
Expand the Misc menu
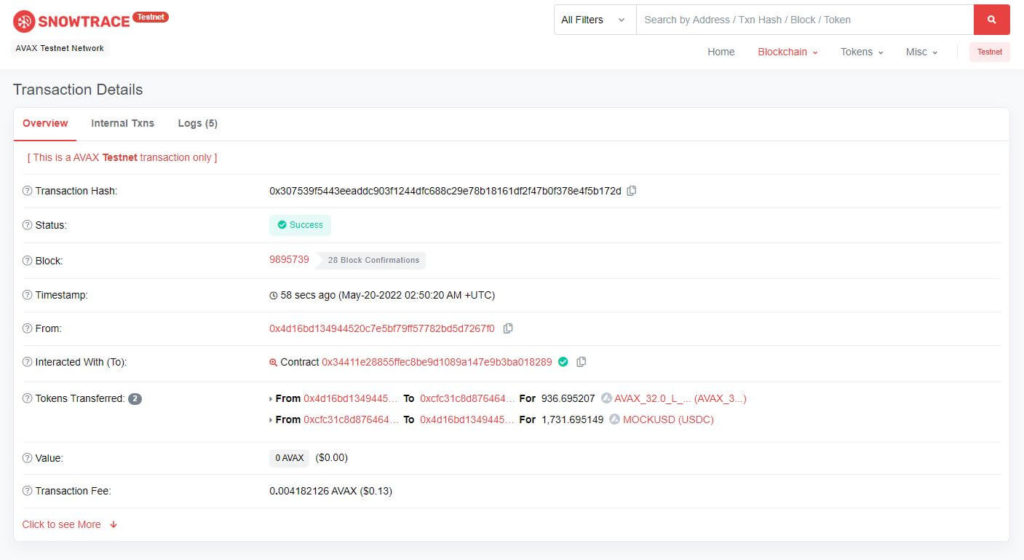coord(921,52)
